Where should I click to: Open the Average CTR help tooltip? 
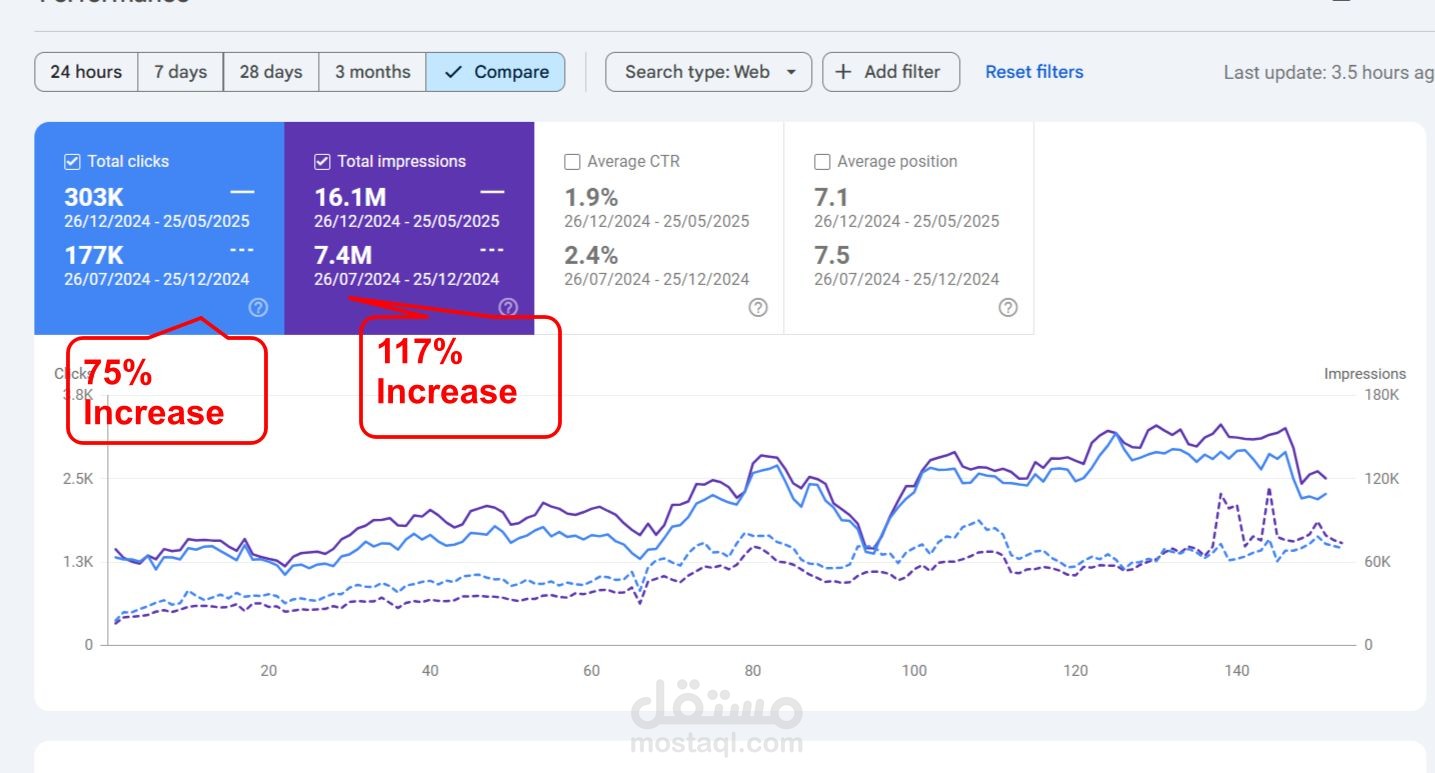757,308
